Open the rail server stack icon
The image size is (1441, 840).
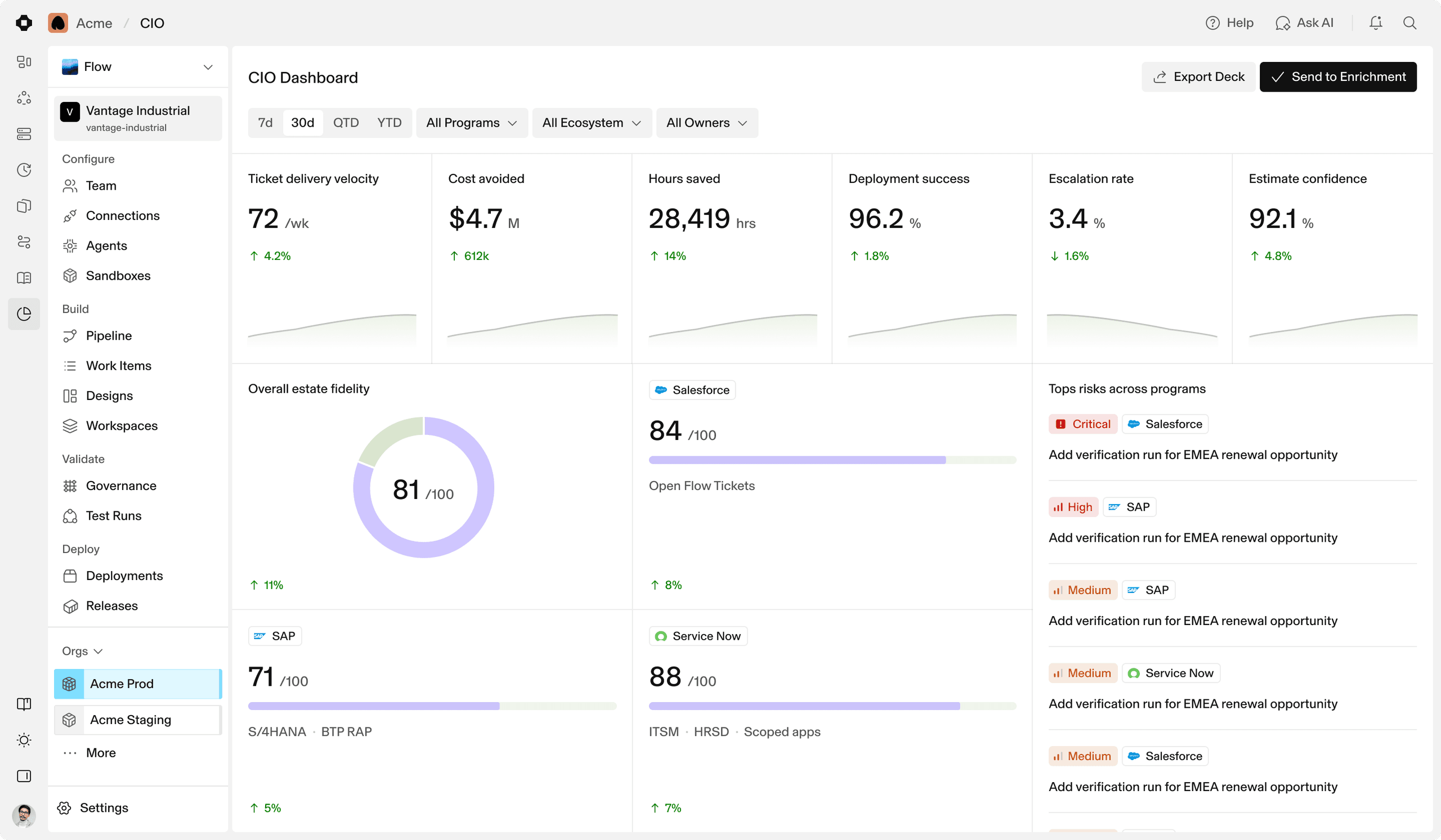pyautogui.click(x=24, y=134)
